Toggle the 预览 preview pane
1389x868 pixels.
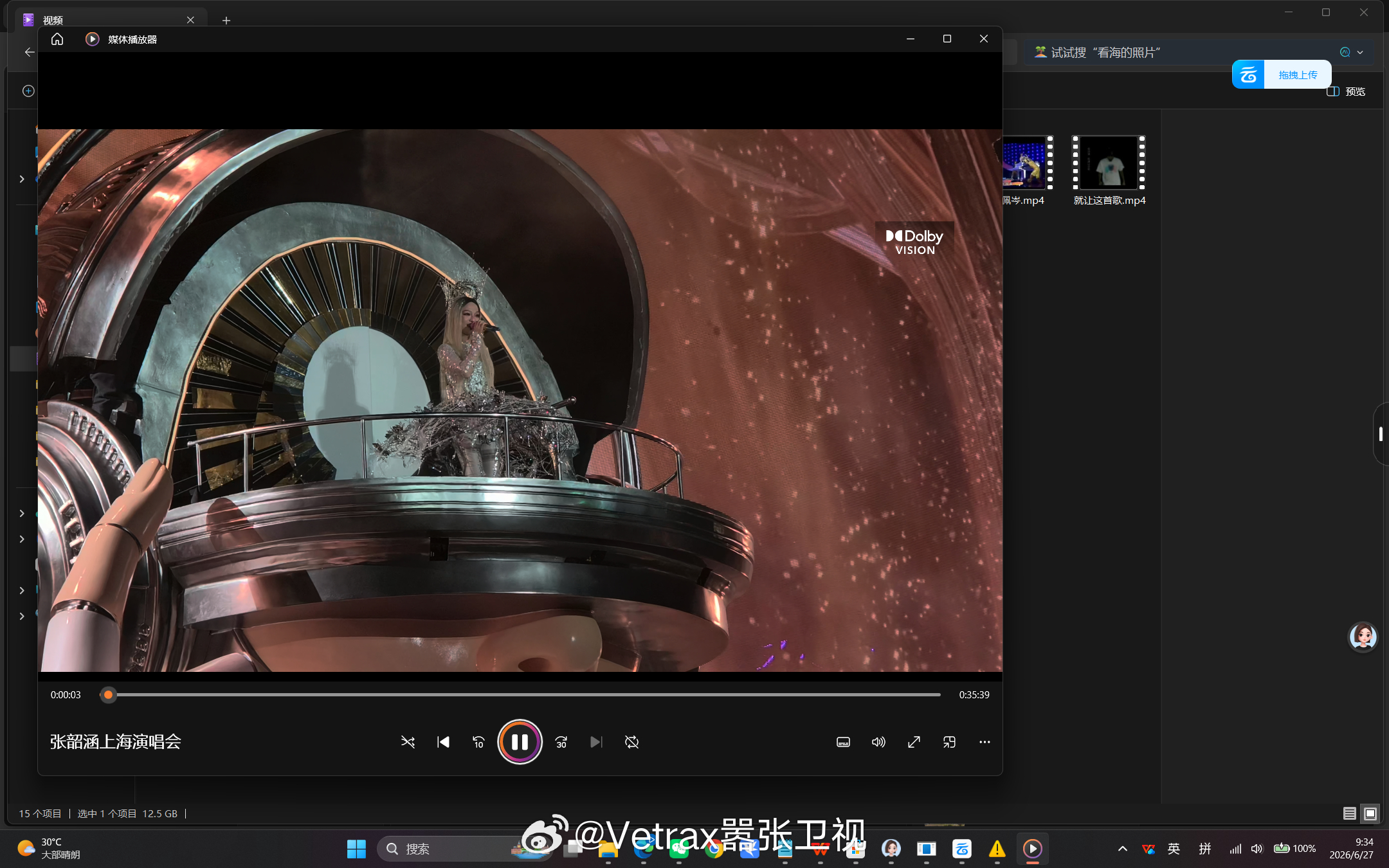pyautogui.click(x=1346, y=91)
